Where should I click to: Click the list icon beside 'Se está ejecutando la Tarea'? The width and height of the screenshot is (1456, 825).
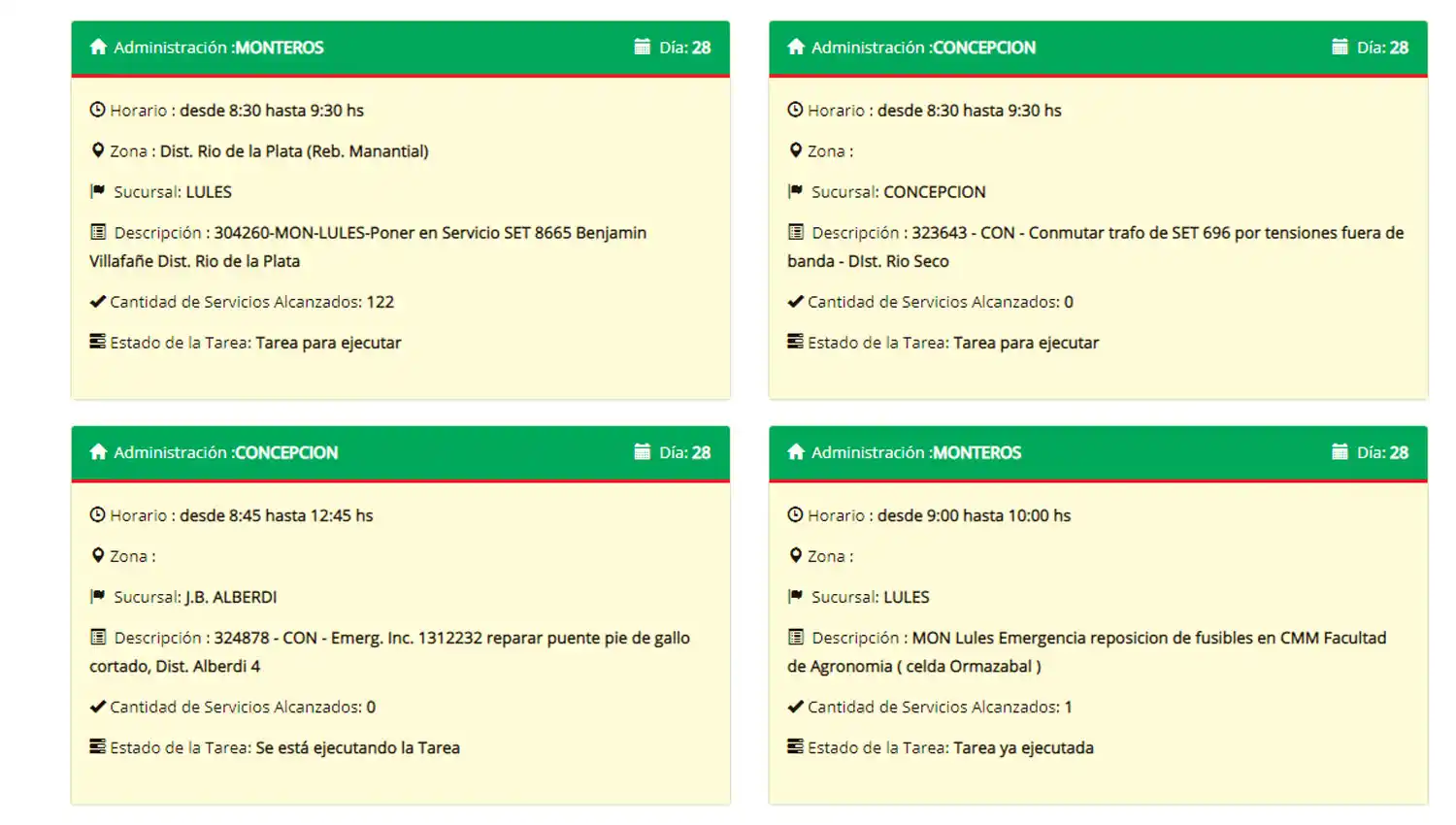[97, 747]
